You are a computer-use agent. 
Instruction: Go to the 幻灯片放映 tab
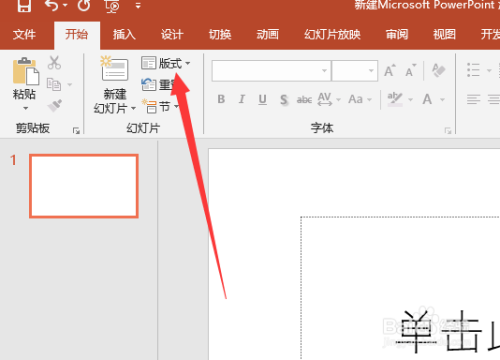pos(332,34)
